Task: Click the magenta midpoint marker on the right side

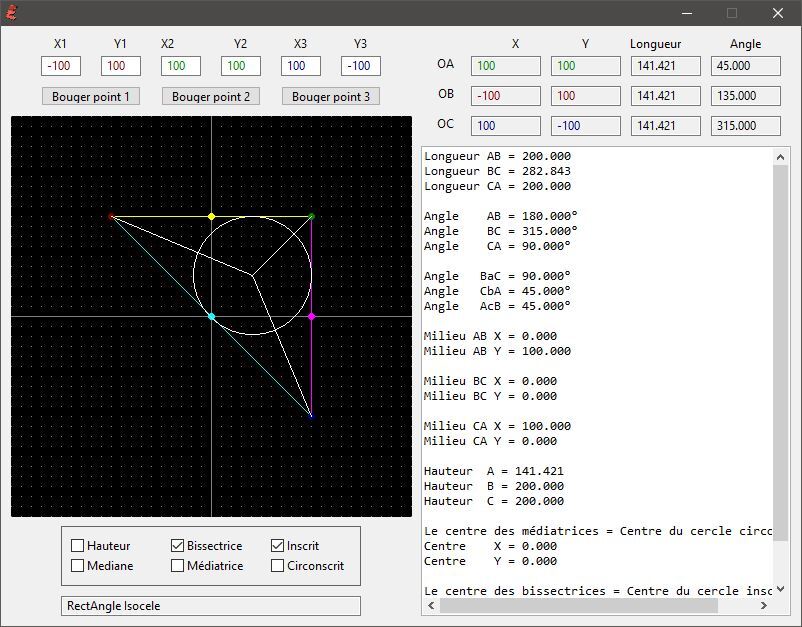Action: pyautogui.click(x=311, y=316)
